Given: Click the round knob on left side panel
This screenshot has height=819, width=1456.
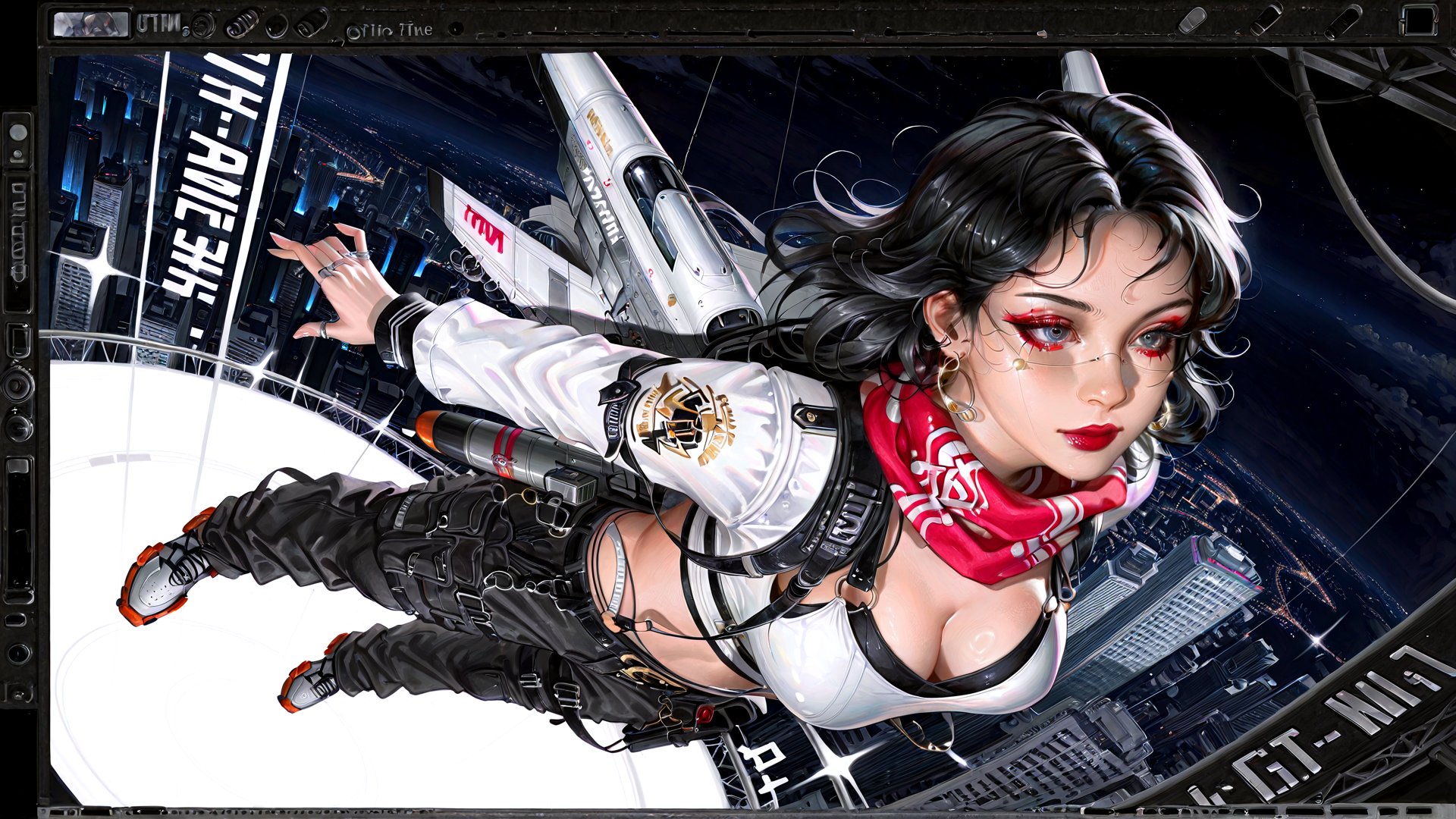Looking at the screenshot, I should point(17,386).
